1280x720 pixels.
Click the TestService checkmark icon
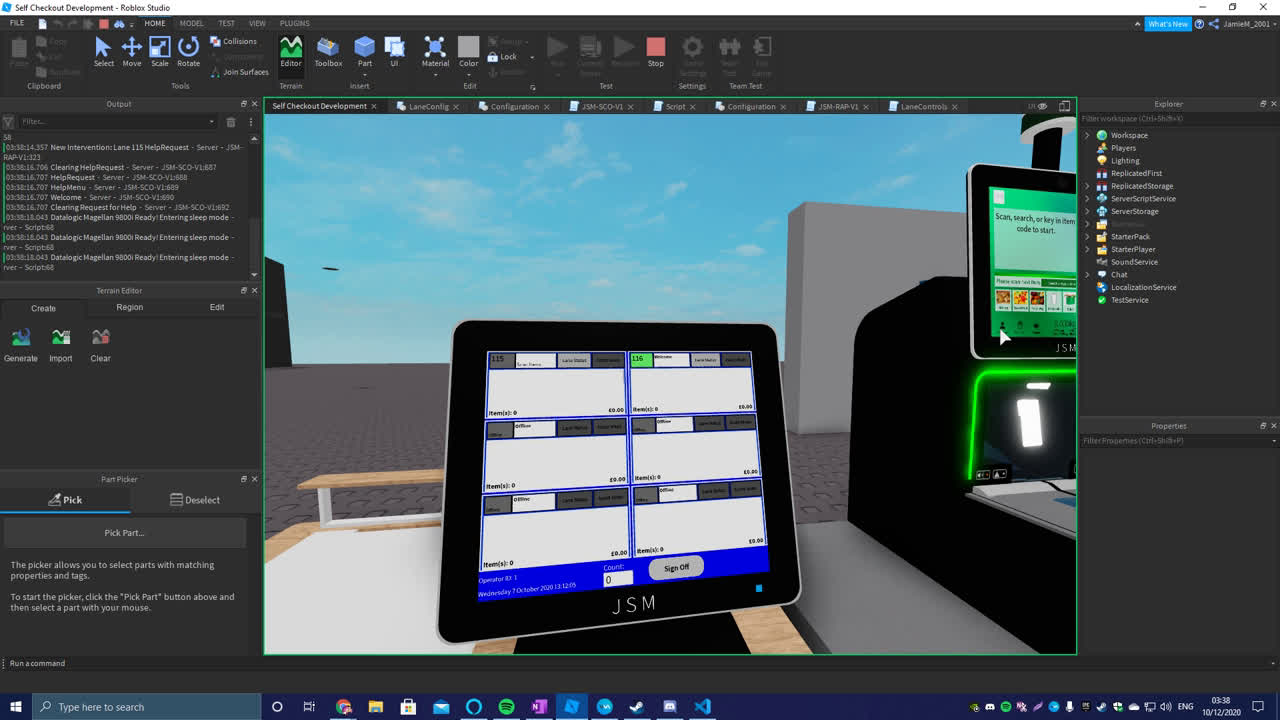click(x=1102, y=300)
